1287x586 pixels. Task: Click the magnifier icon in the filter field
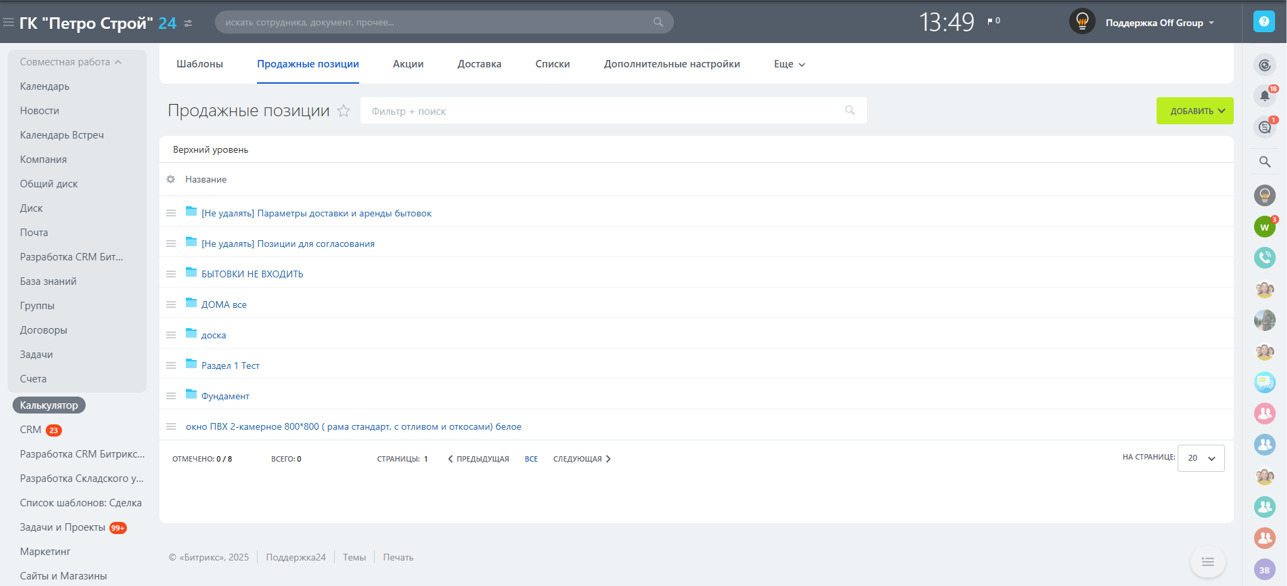(850, 111)
